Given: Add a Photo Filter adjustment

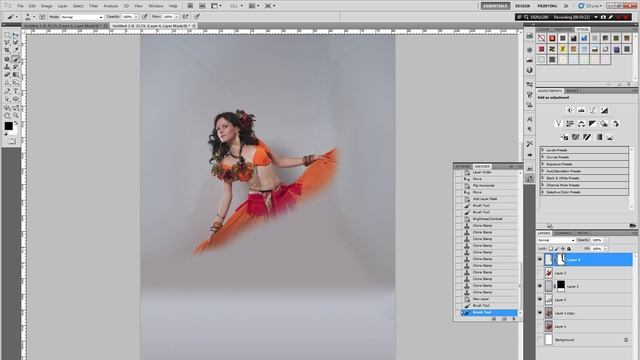Looking at the screenshot, I should 604,124.
